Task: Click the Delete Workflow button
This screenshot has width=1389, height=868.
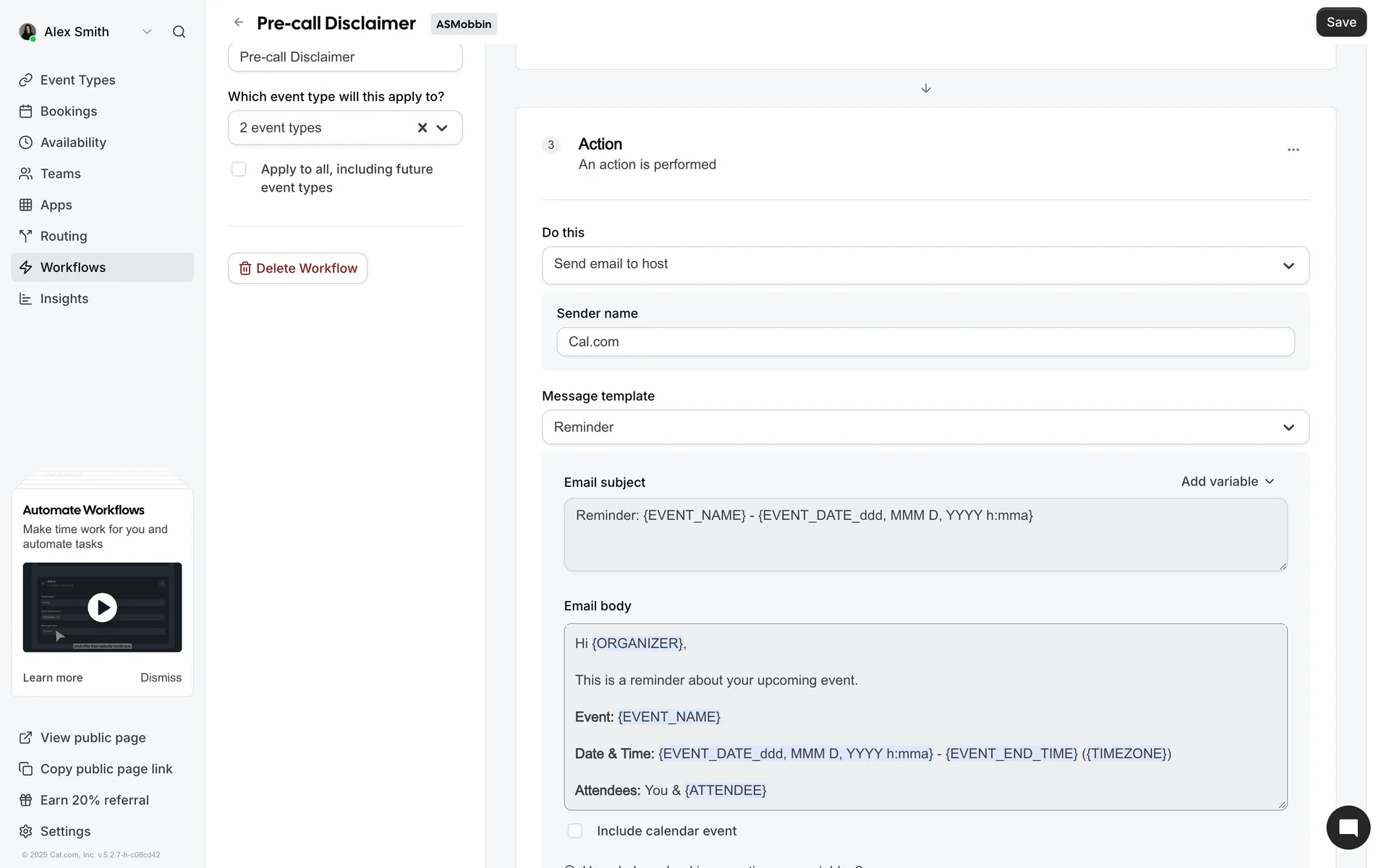Action: coord(298,268)
